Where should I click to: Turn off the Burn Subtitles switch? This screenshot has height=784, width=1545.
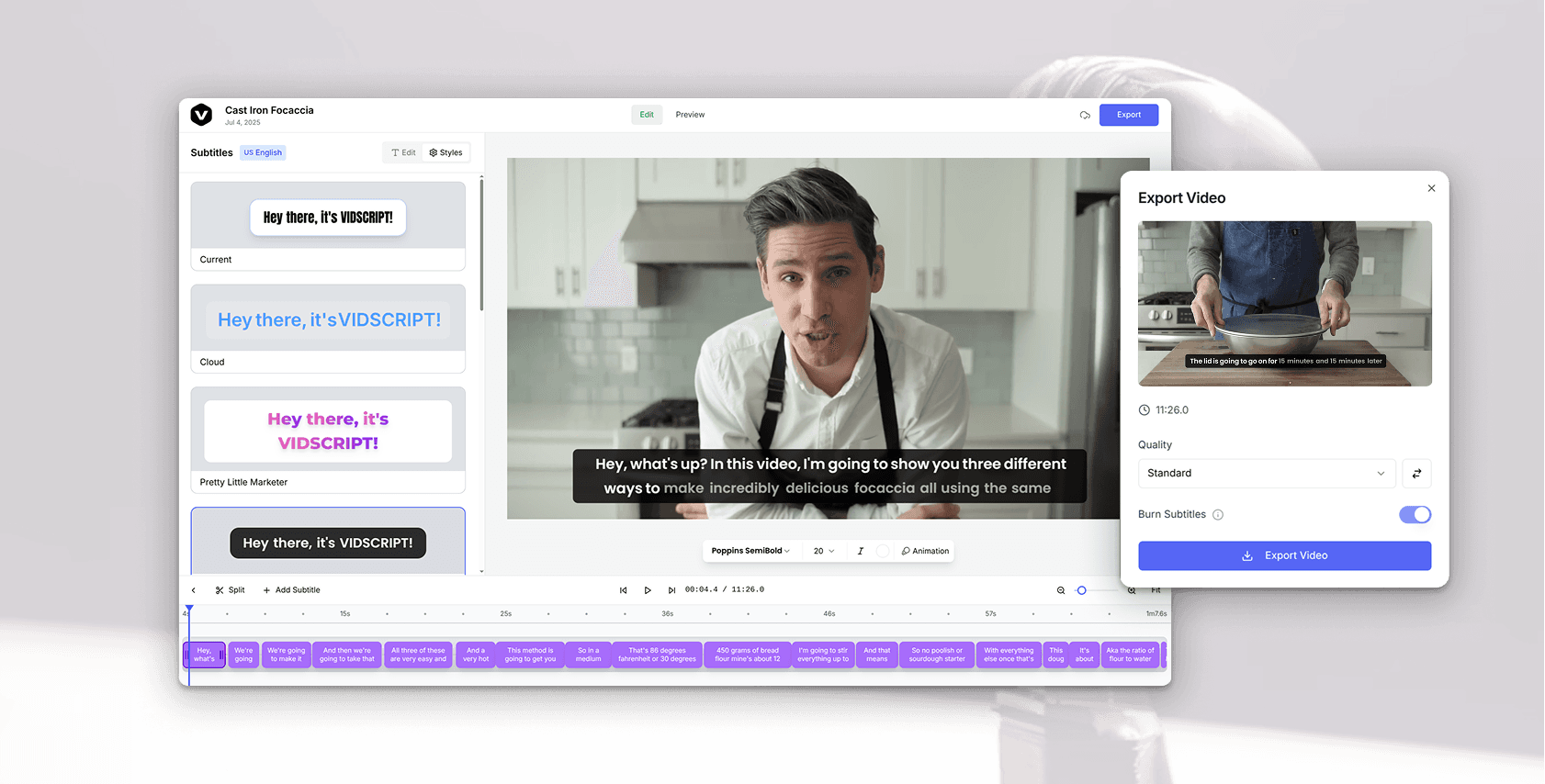pyautogui.click(x=1415, y=515)
